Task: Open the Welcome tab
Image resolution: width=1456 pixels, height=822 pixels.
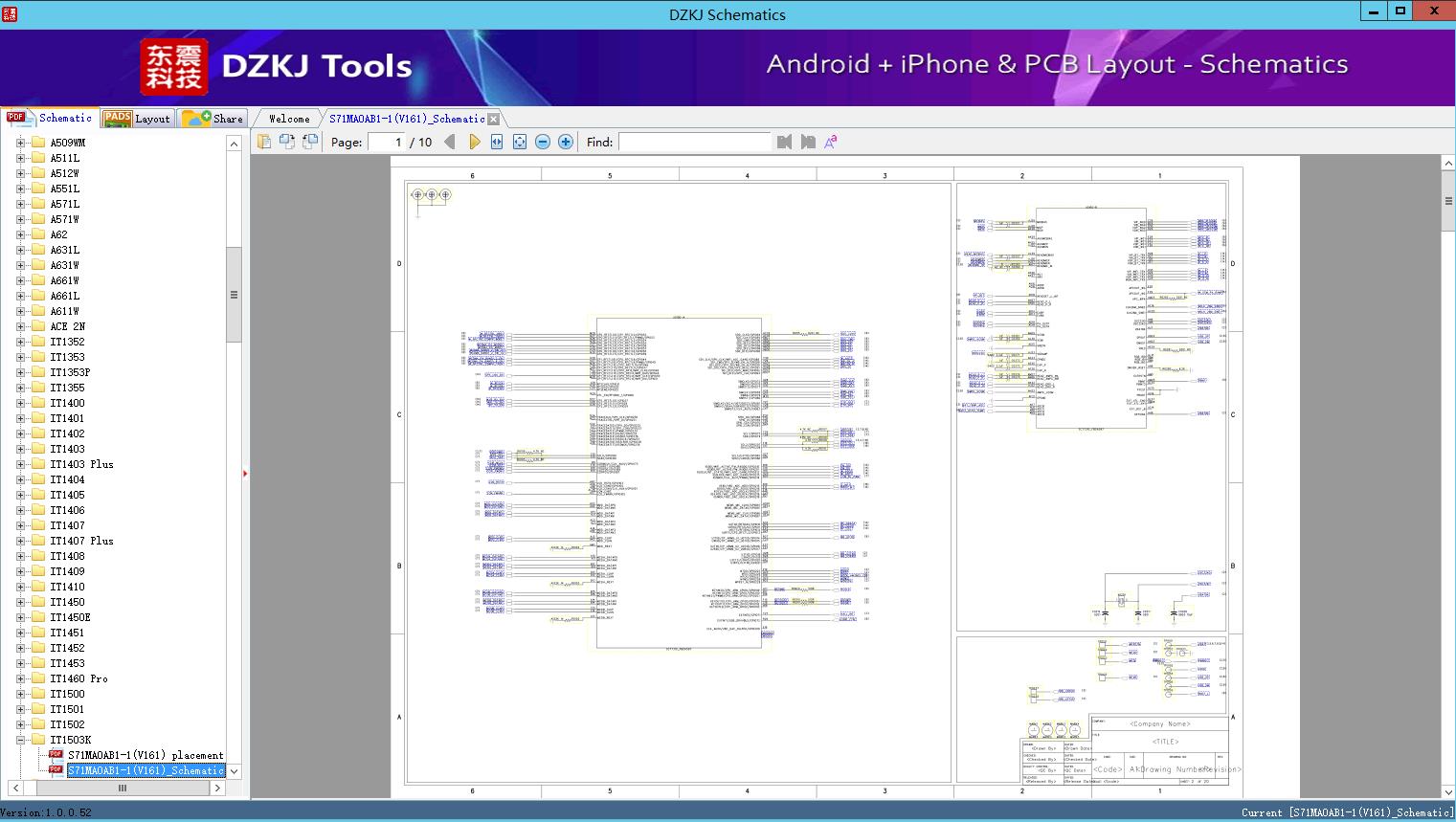Action: [x=289, y=119]
